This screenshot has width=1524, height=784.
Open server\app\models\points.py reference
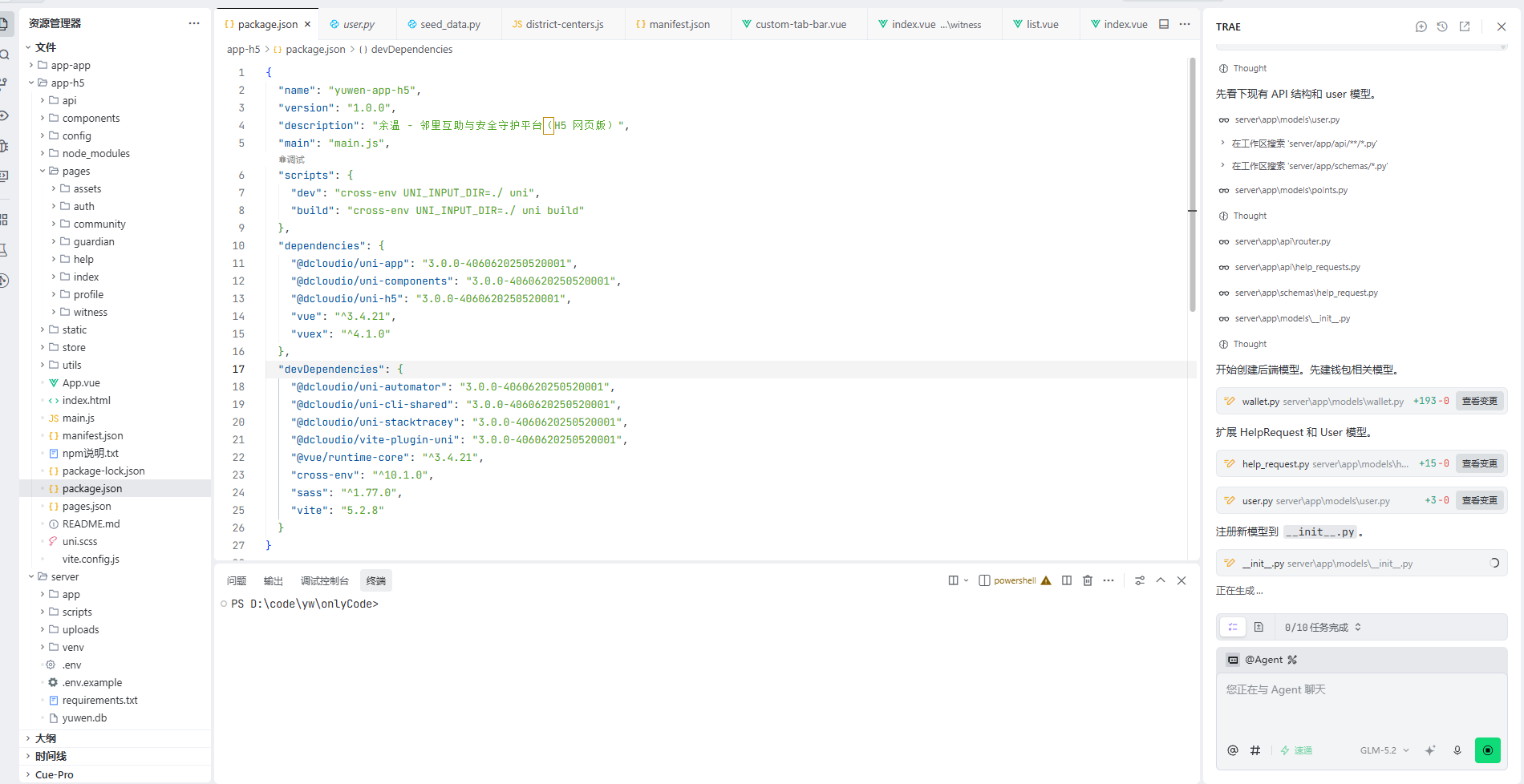point(1291,190)
